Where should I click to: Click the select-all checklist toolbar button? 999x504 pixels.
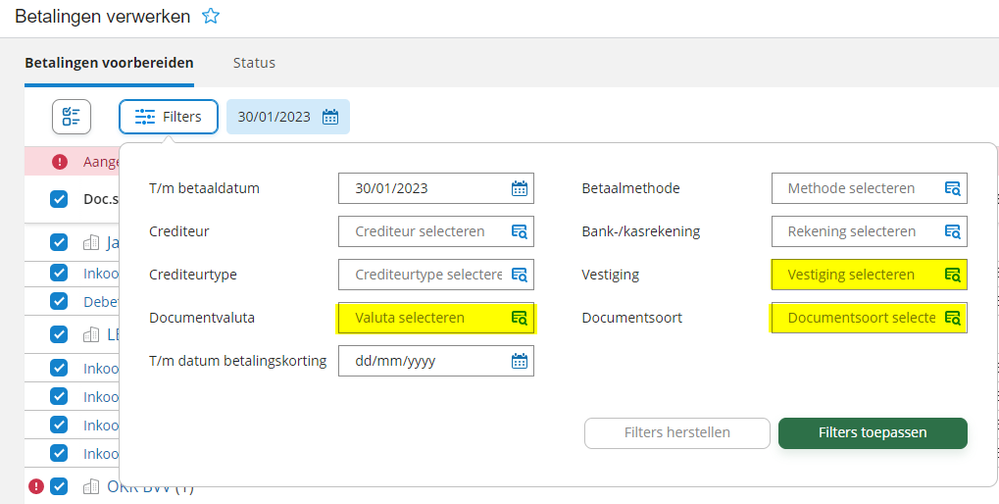click(x=71, y=117)
